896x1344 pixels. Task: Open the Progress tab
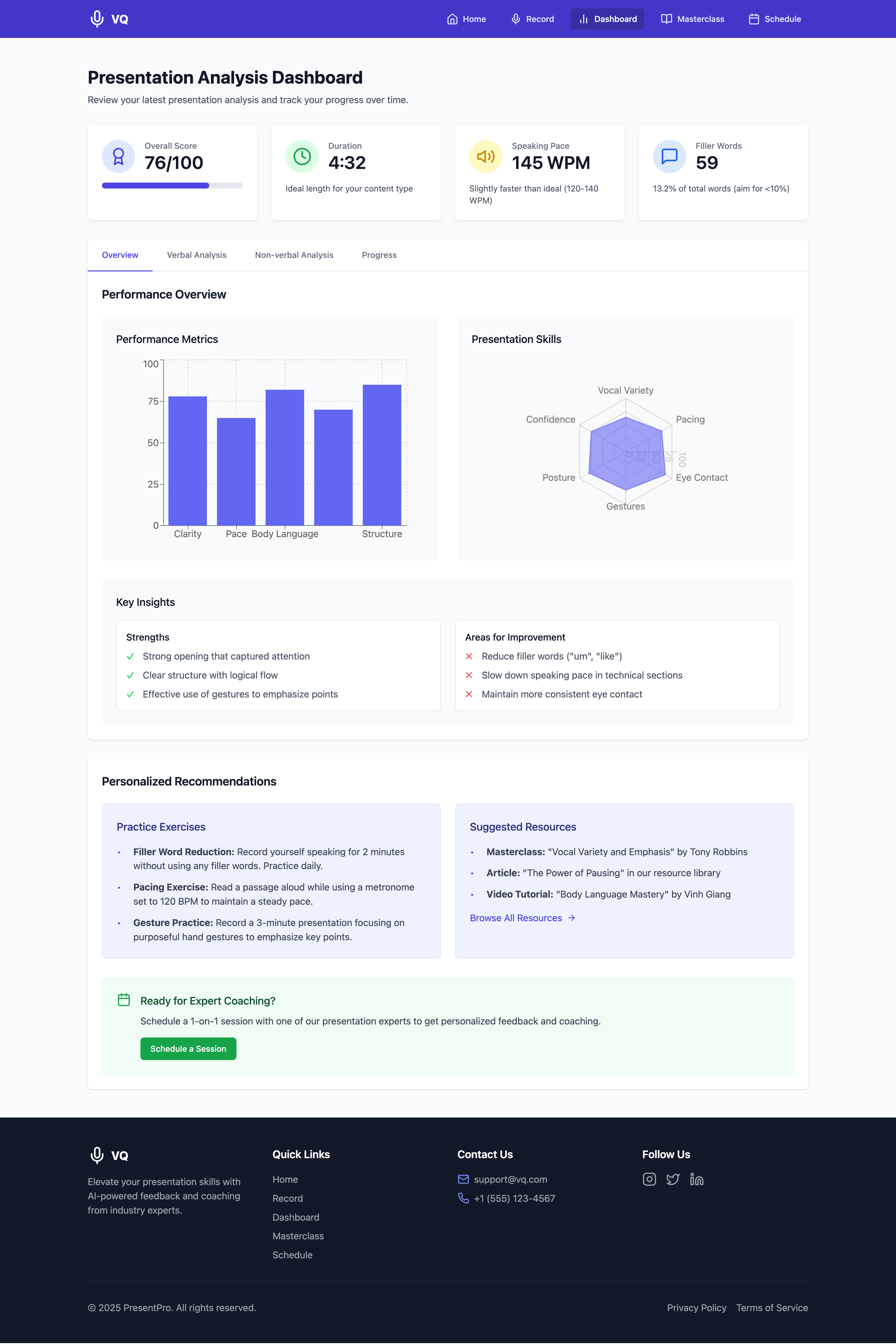click(379, 255)
